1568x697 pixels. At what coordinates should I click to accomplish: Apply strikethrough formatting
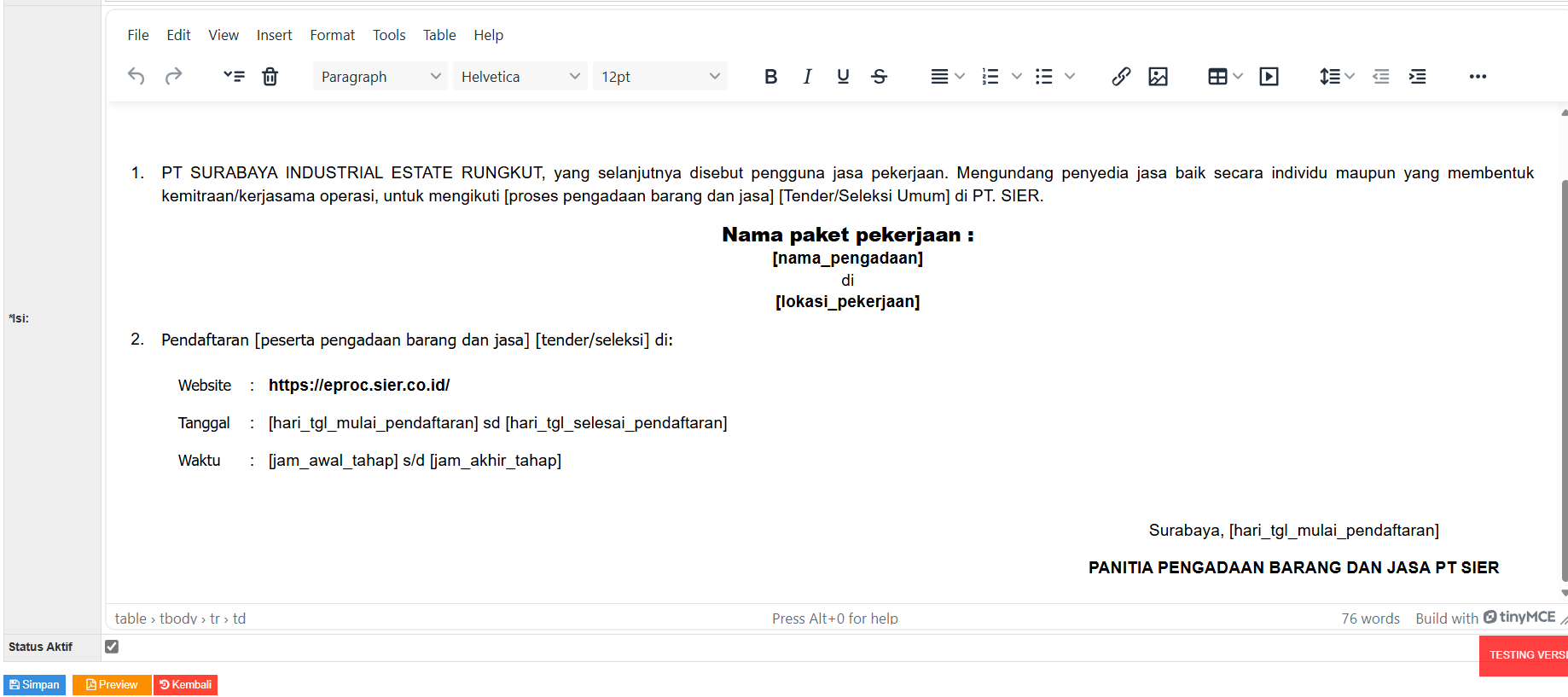(x=880, y=77)
